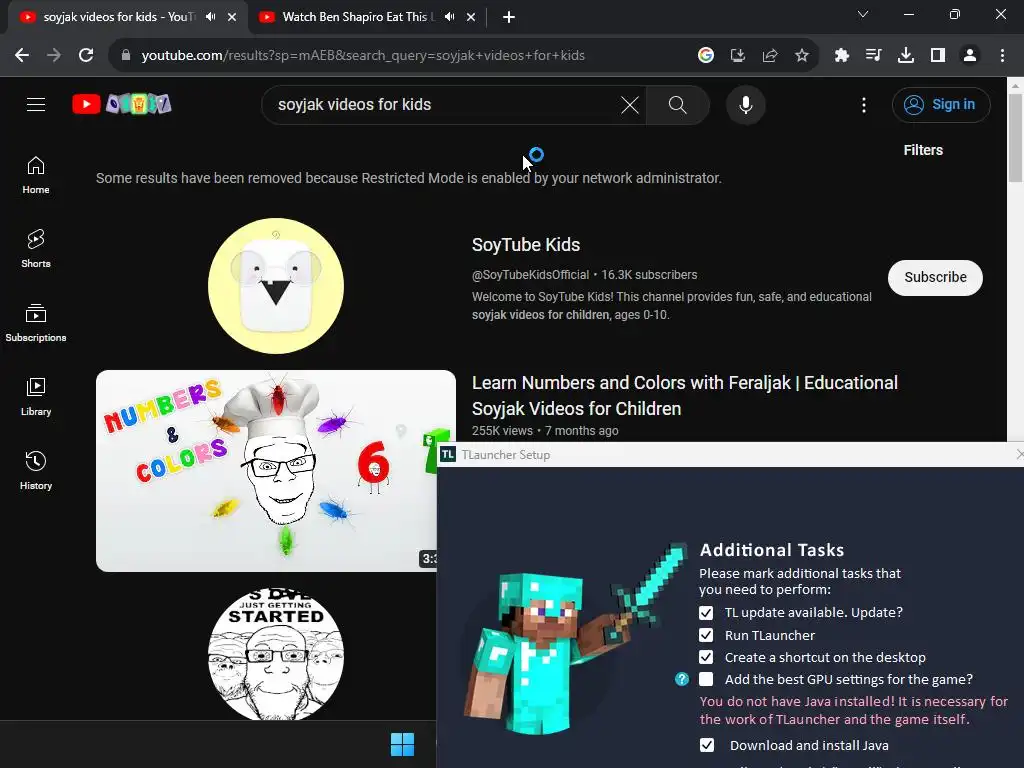Click the TLauncher Setup title bar icon
Viewport: 1024px width, 768px height.
coord(448,455)
